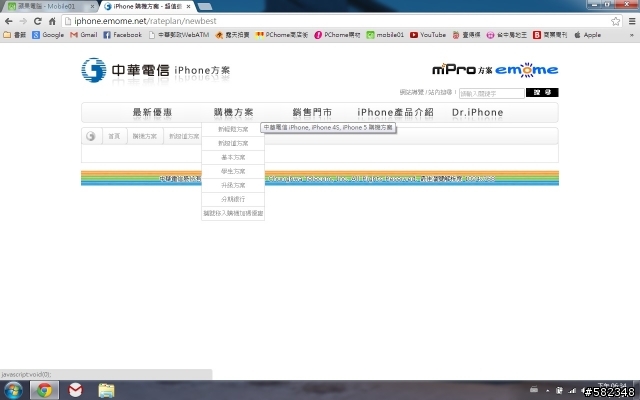Viewport: 640px width, 400px height.
Task: Click the address bar URL
Action: pos(145,21)
